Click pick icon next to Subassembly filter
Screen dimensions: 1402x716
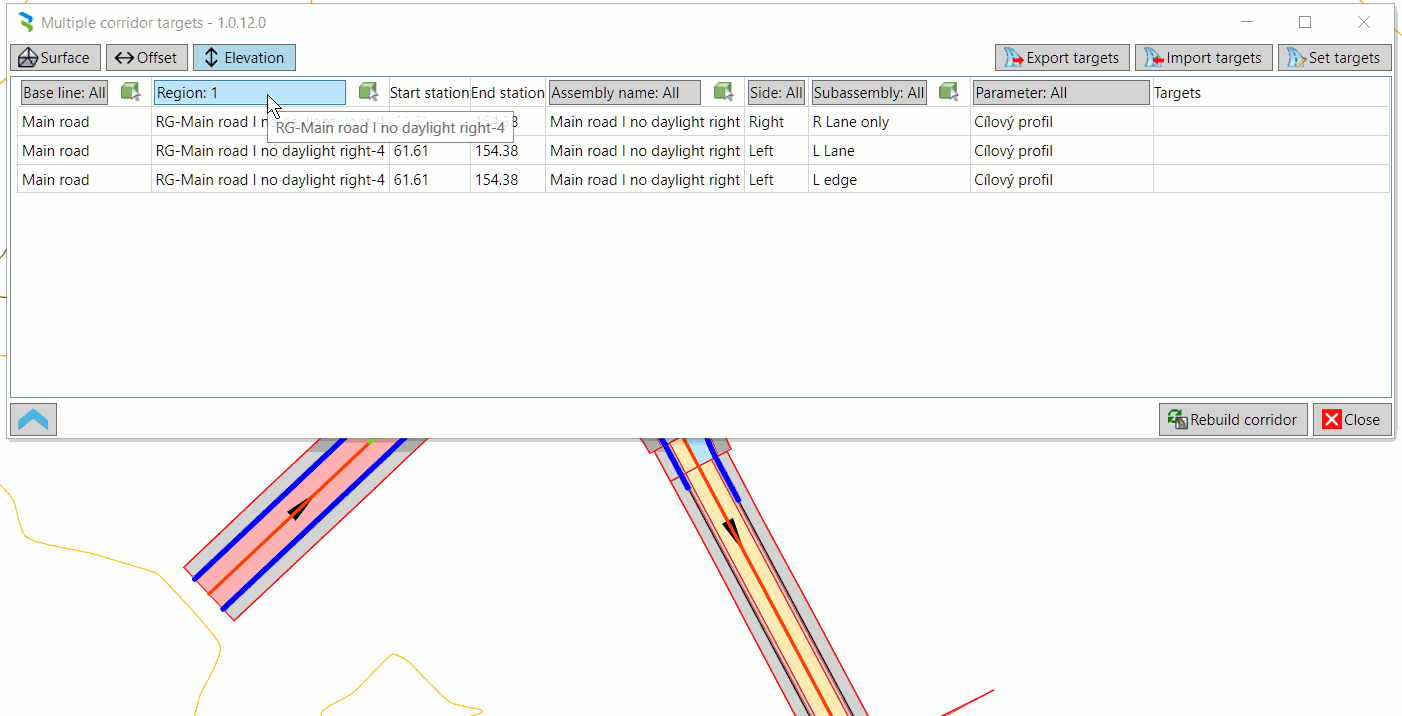point(949,92)
